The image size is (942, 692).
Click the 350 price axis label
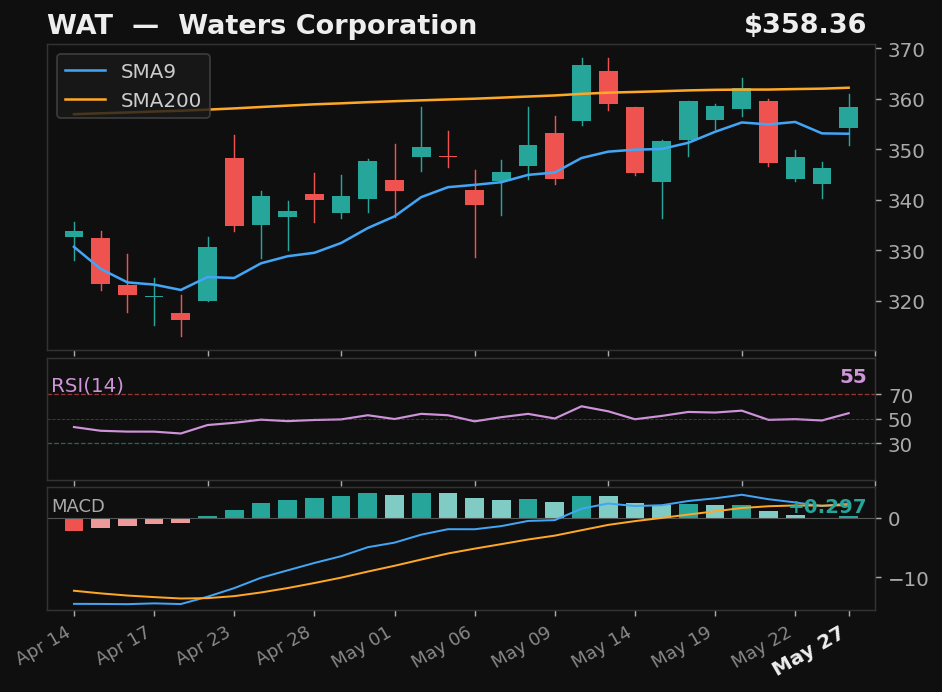point(907,150)
